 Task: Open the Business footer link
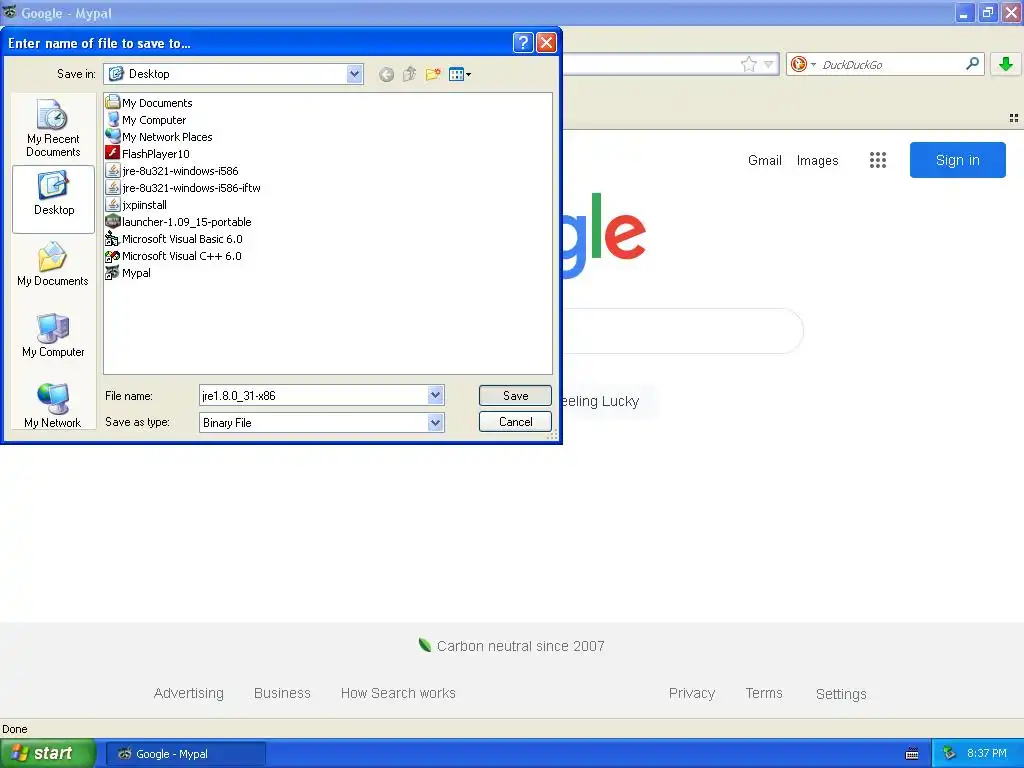click(x=282, y=694)
